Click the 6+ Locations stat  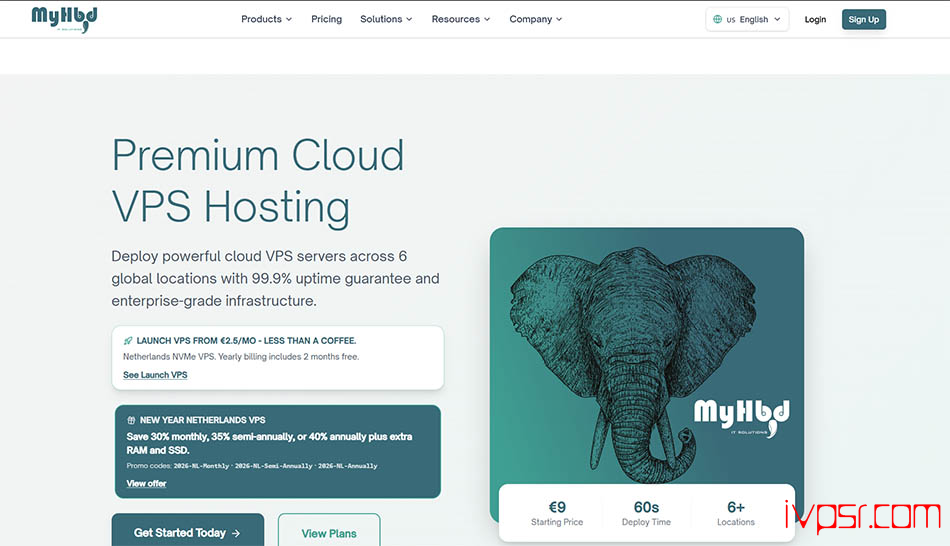coord(736,513)
